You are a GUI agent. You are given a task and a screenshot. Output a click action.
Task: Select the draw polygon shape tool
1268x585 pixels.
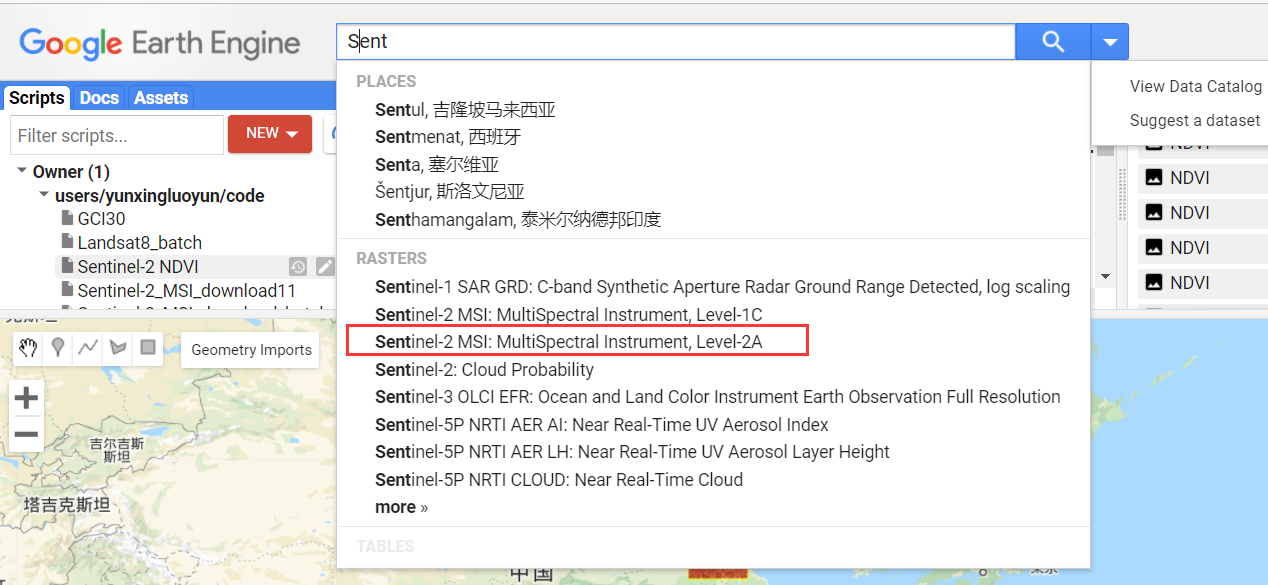(118, 348)
